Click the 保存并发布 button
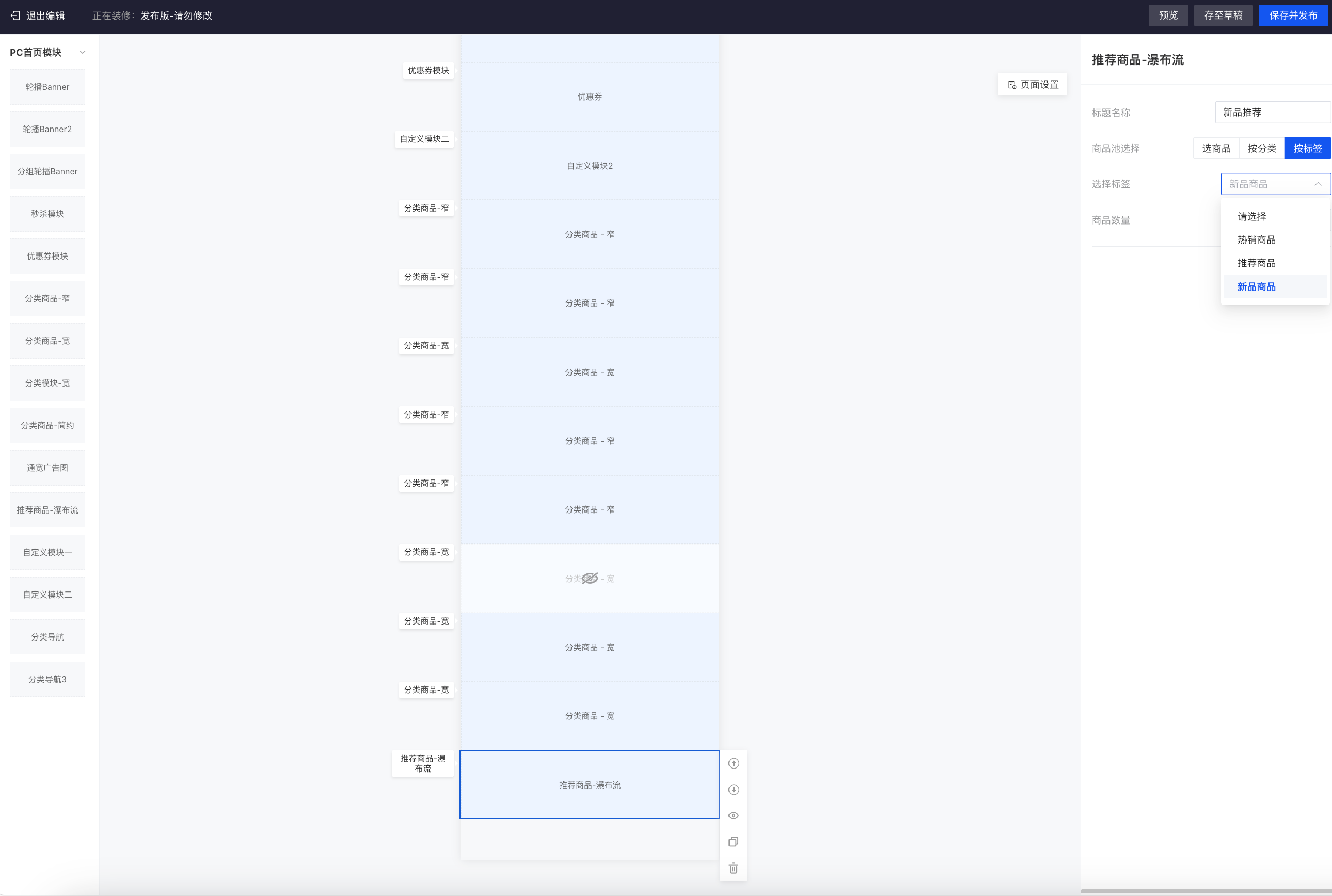The height and width of the screenshot is (896, 1332). tap(1293, 15)
